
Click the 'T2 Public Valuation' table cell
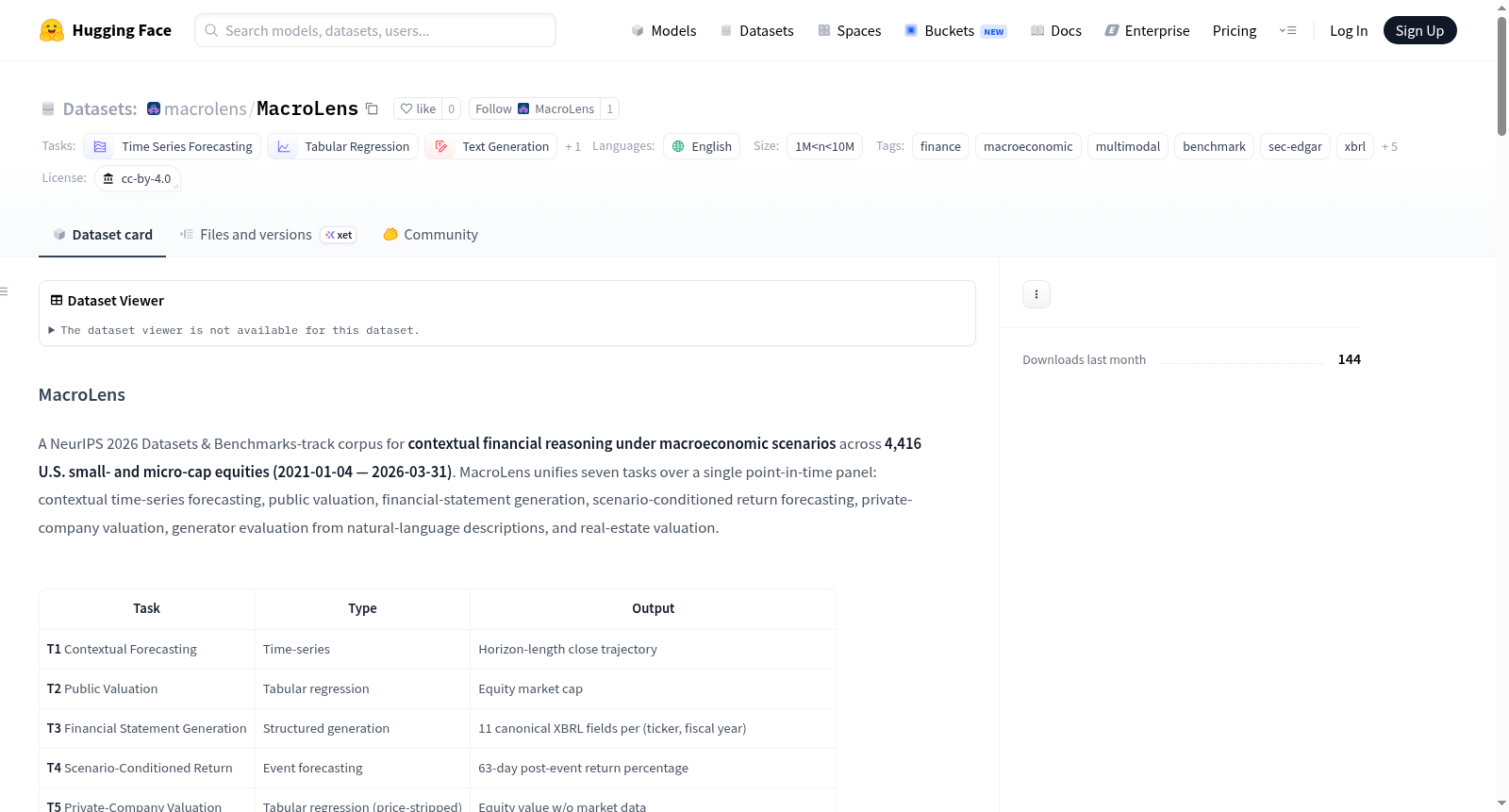point(147,688)
